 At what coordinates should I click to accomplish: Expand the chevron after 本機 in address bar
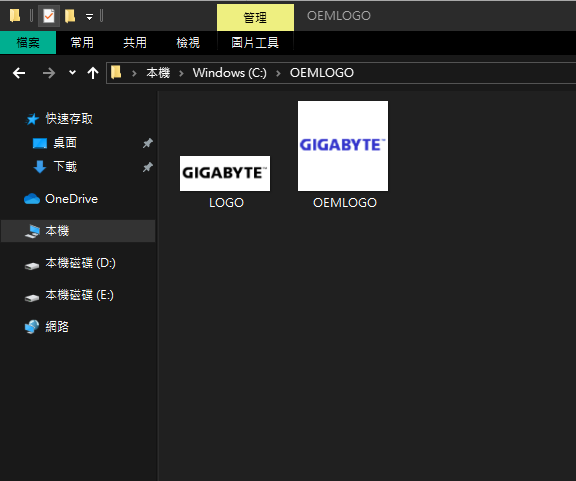coord(181,73)
